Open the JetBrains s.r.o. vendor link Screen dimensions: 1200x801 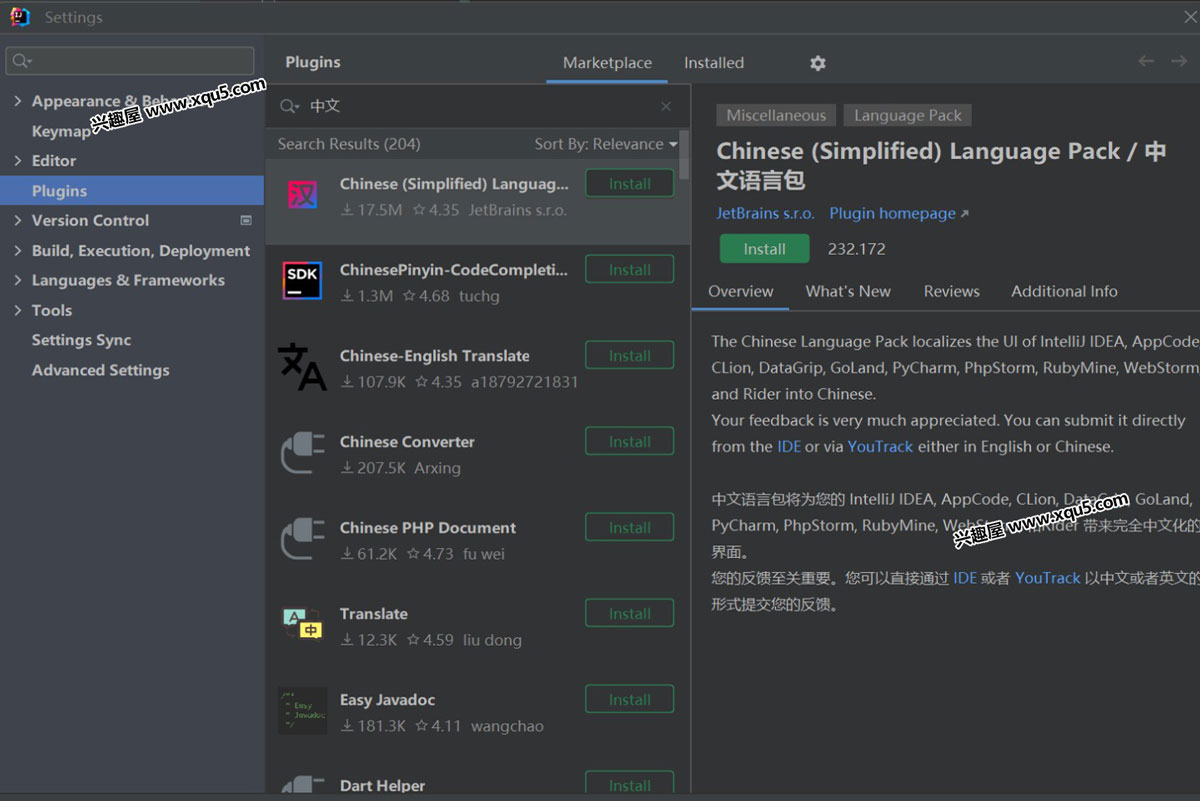765,213
